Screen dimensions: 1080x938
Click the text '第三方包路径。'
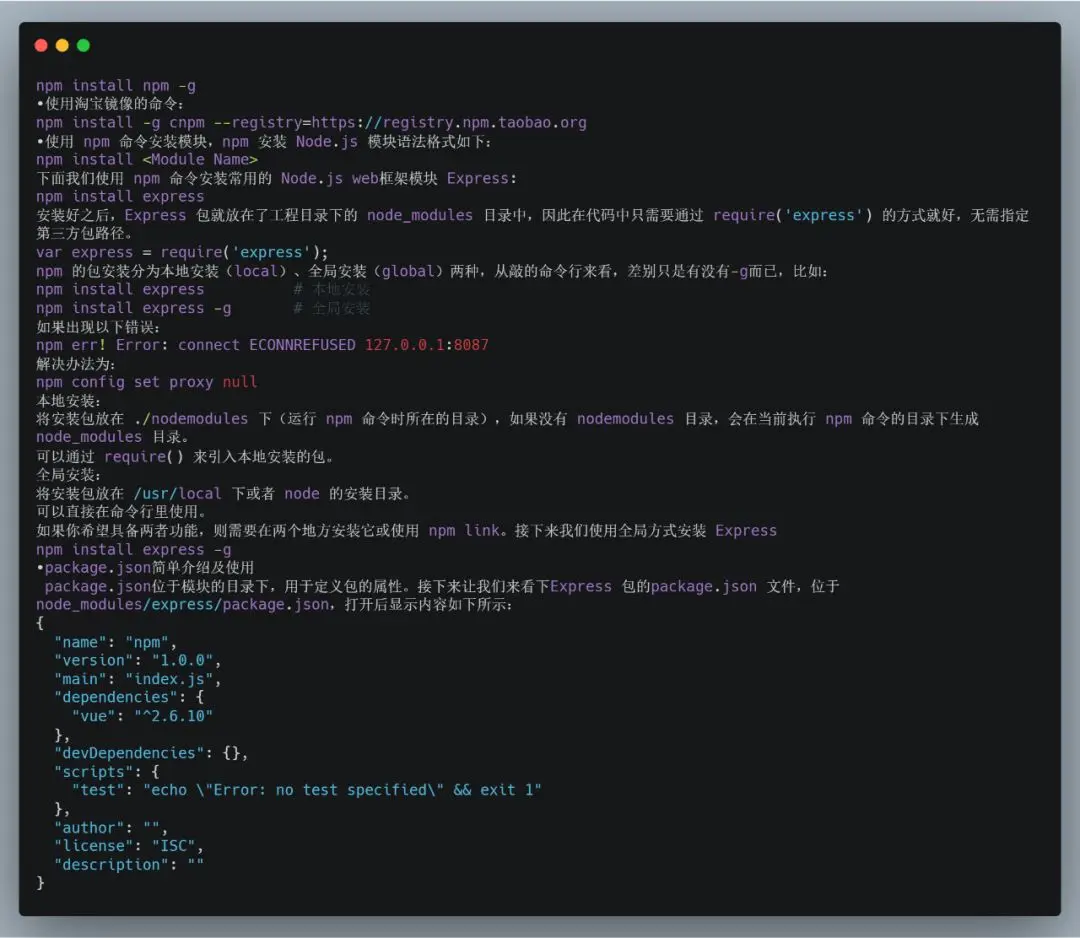84,233
